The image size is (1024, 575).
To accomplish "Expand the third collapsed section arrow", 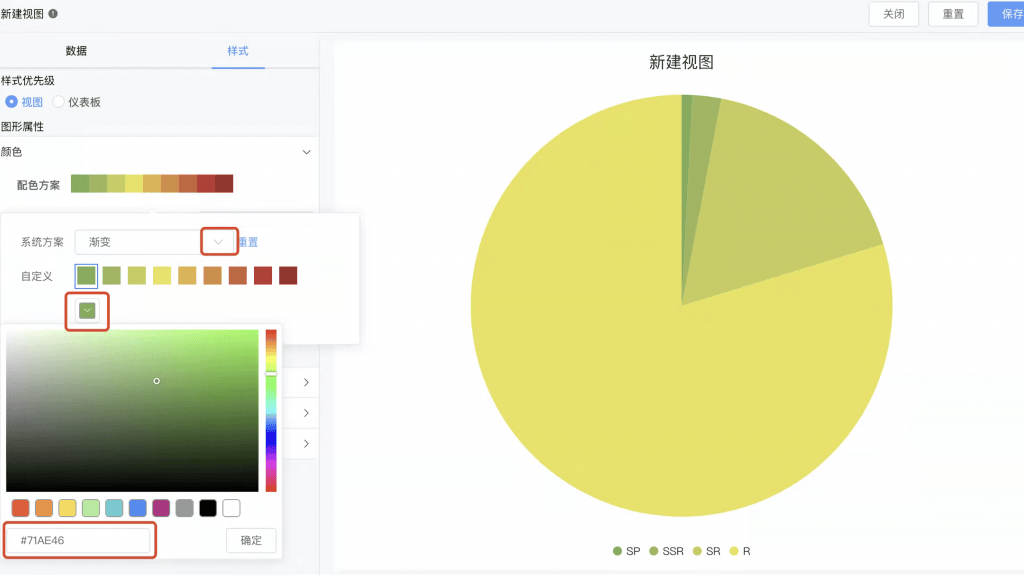I will pos(306,444).
